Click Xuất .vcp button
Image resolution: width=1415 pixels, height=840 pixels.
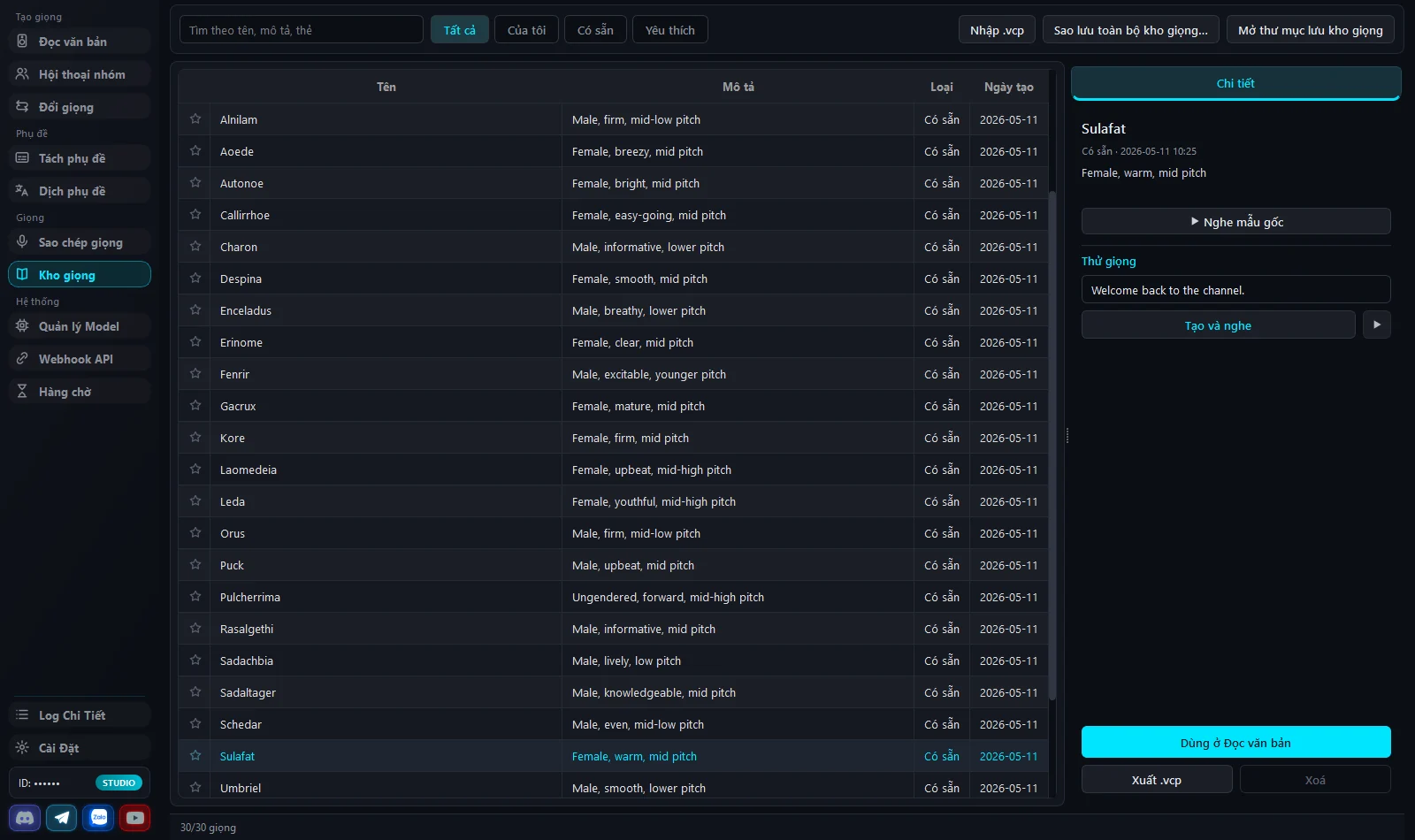tap(1157, 779)
